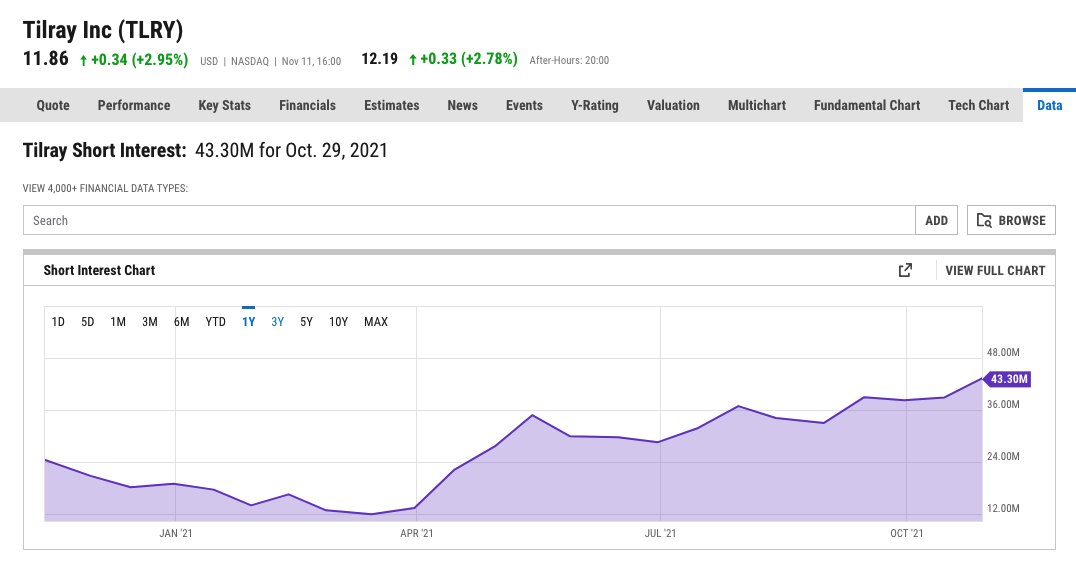Viewport: 1076px width, 565px height.
Task: Click VIEW FULL CHART link
Action: 995,270
